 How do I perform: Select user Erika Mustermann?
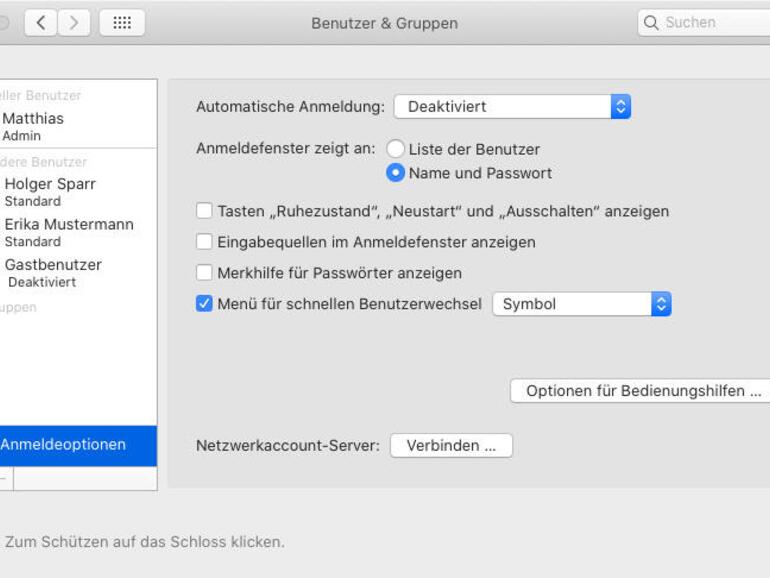point(68,232)
